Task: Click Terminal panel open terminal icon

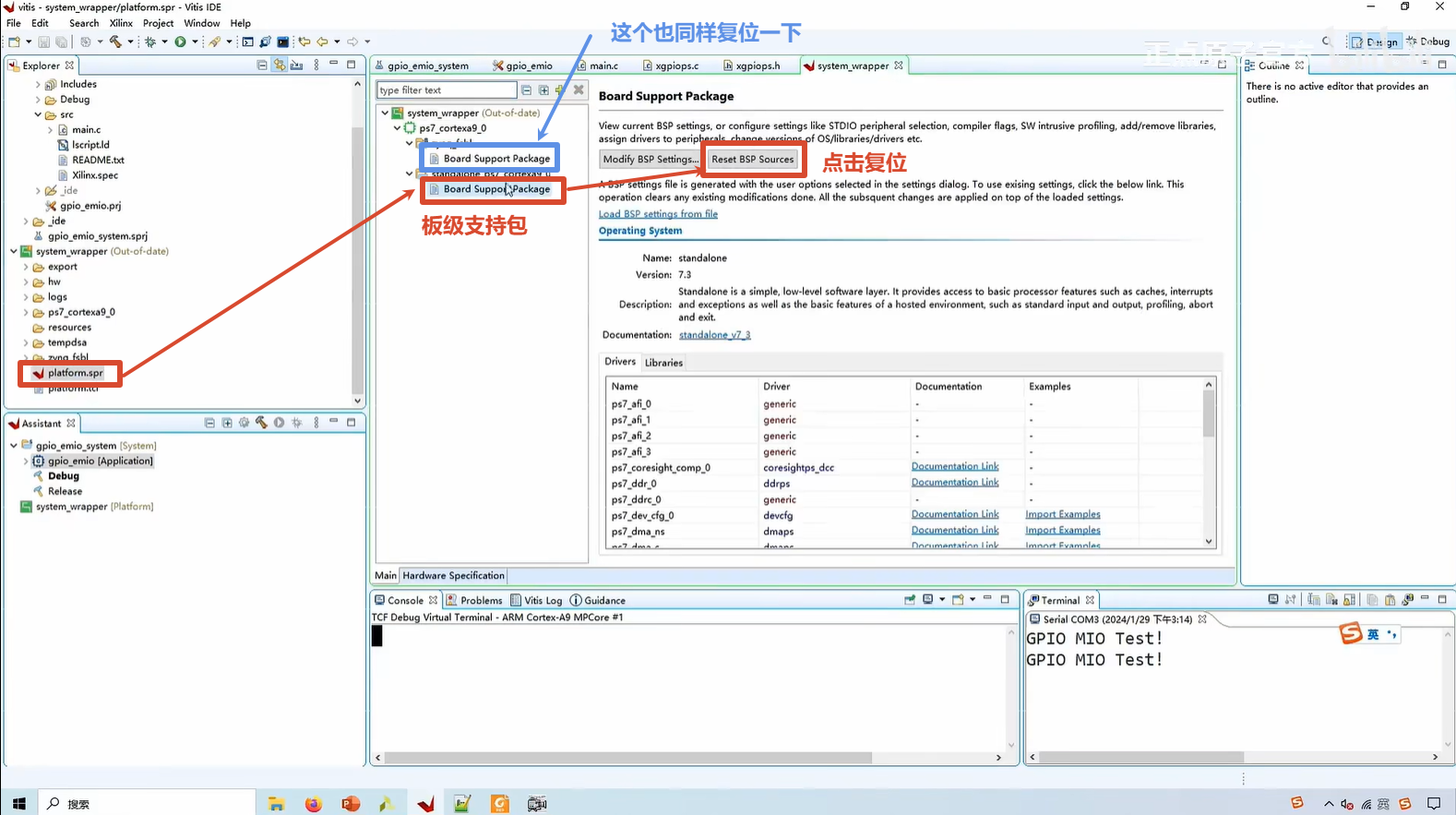Action: [x=1273, y=600]
